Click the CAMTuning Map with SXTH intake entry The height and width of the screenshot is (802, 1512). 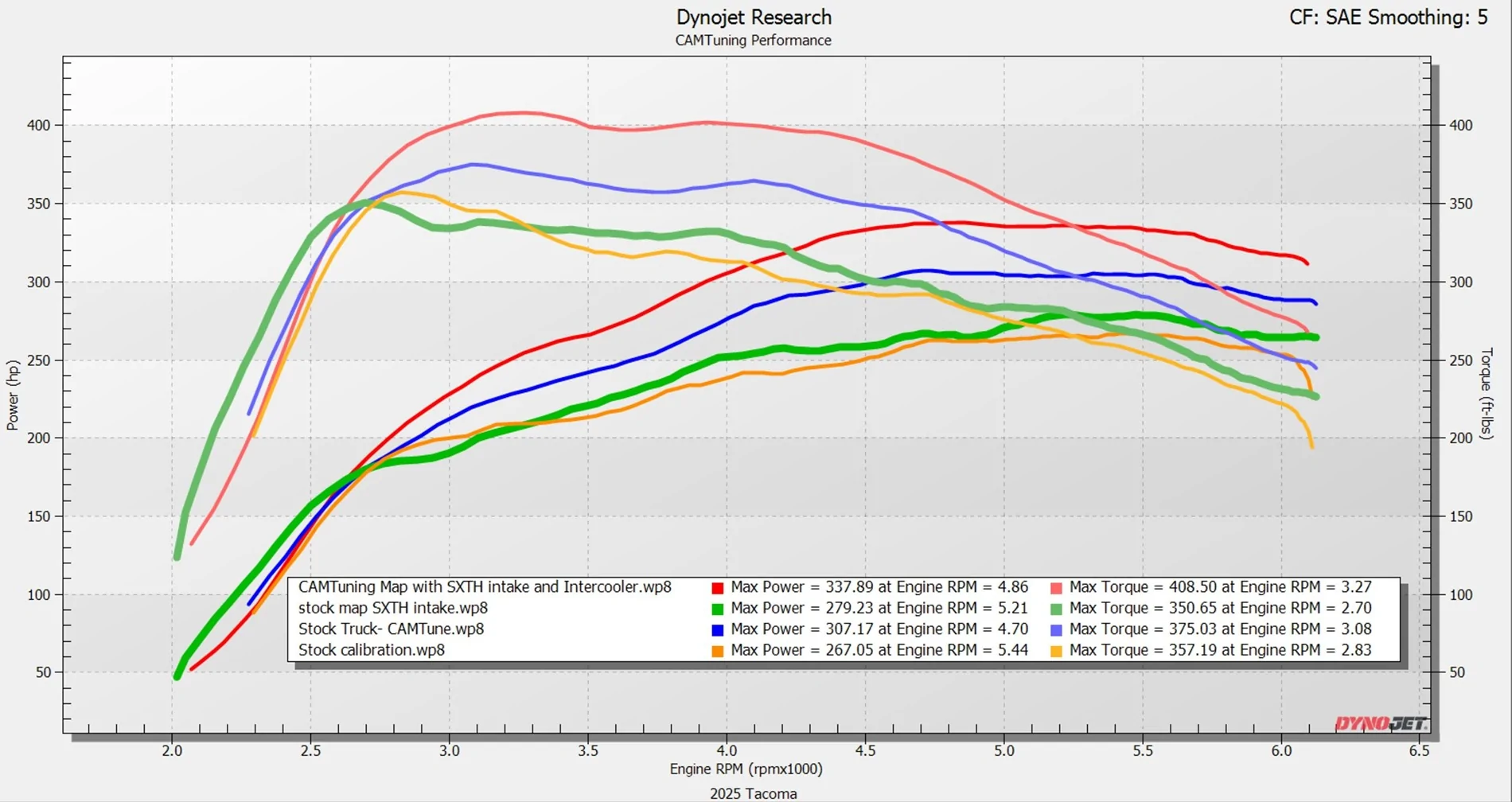coord(485,587)
